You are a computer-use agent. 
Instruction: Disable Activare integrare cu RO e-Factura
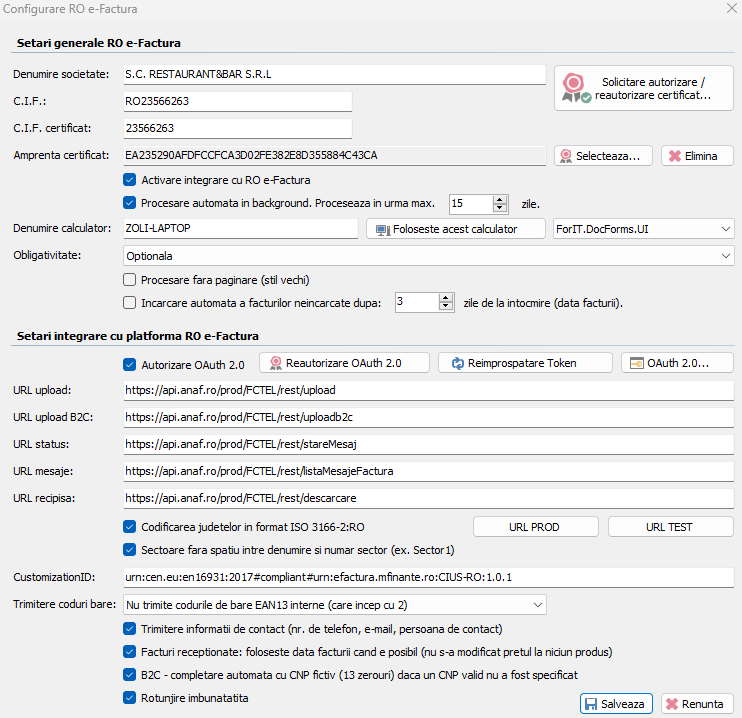pyautogui.click(x=129, y=180)
